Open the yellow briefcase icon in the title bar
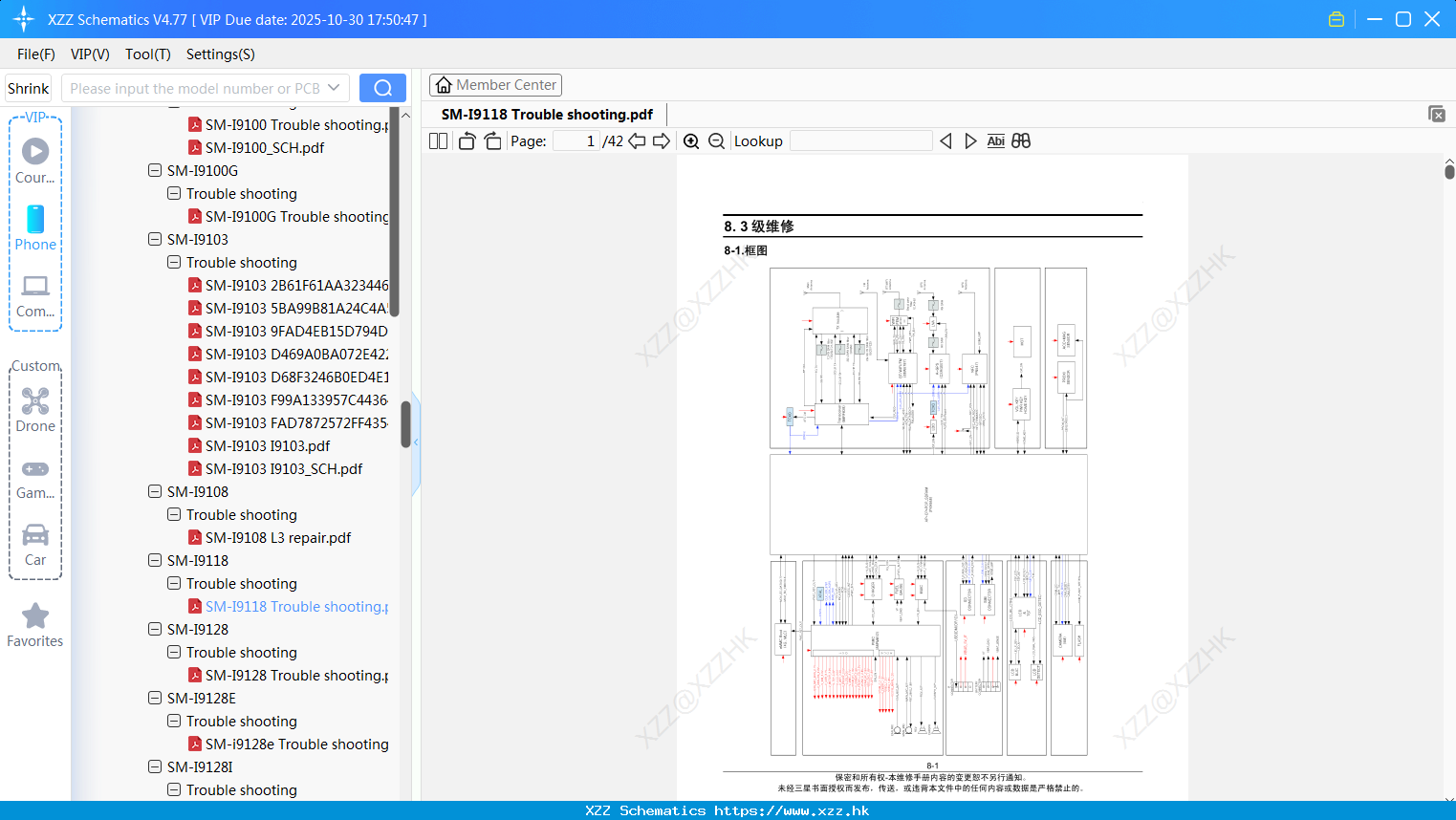 pyautogui.click(x=1336, y=19)
